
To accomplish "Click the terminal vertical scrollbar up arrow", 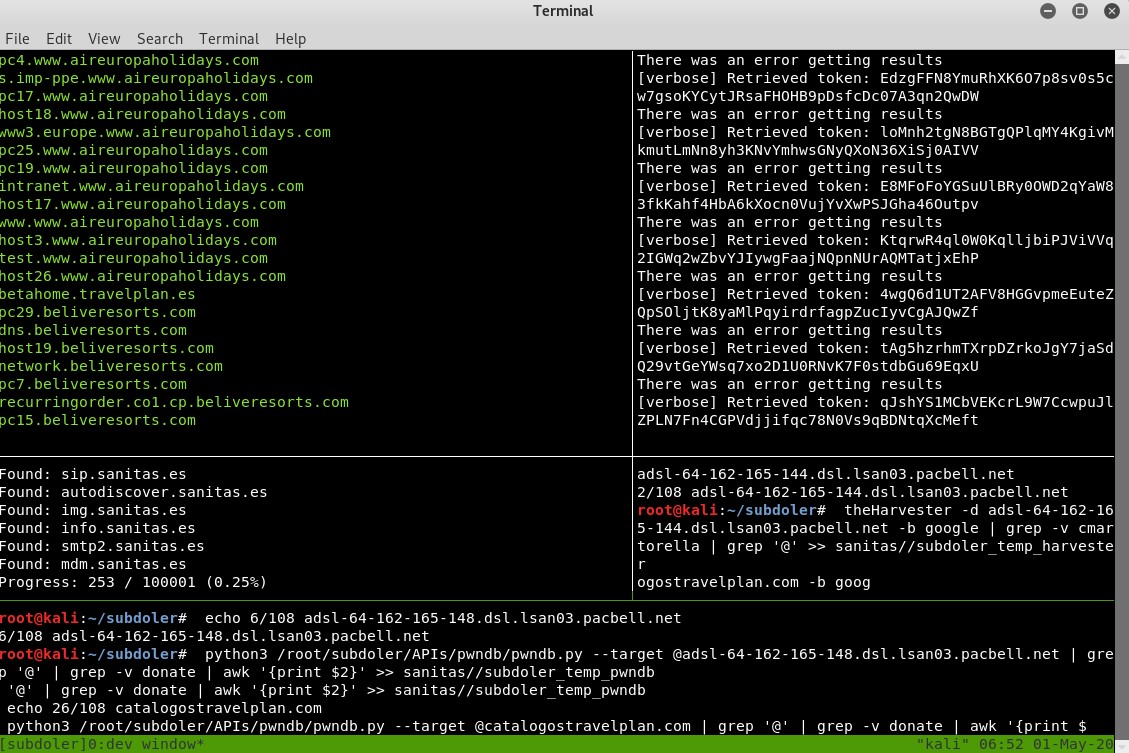I will point(1122,57).
